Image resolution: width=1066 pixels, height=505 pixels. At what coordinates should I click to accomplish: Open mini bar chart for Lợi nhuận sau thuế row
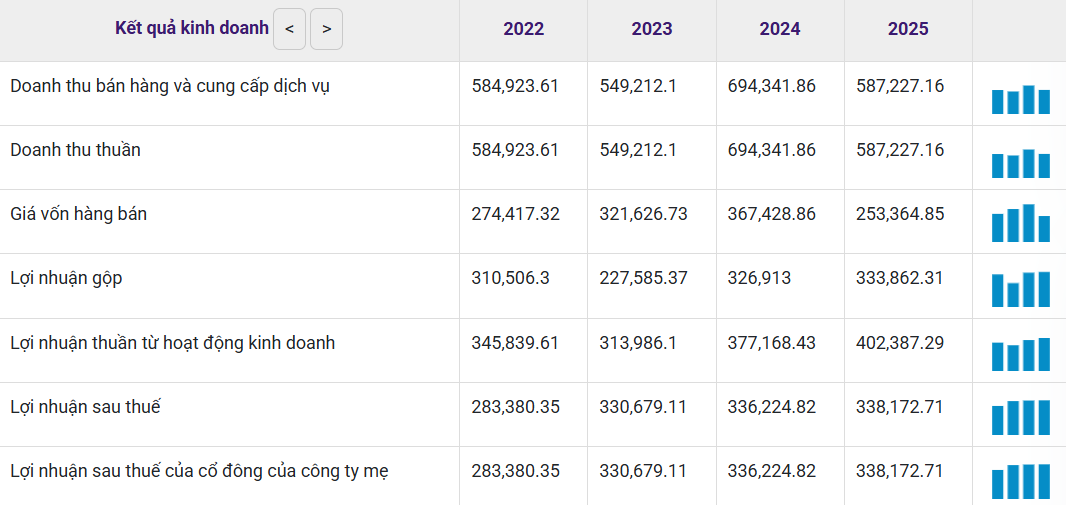tap(1020, 417)
